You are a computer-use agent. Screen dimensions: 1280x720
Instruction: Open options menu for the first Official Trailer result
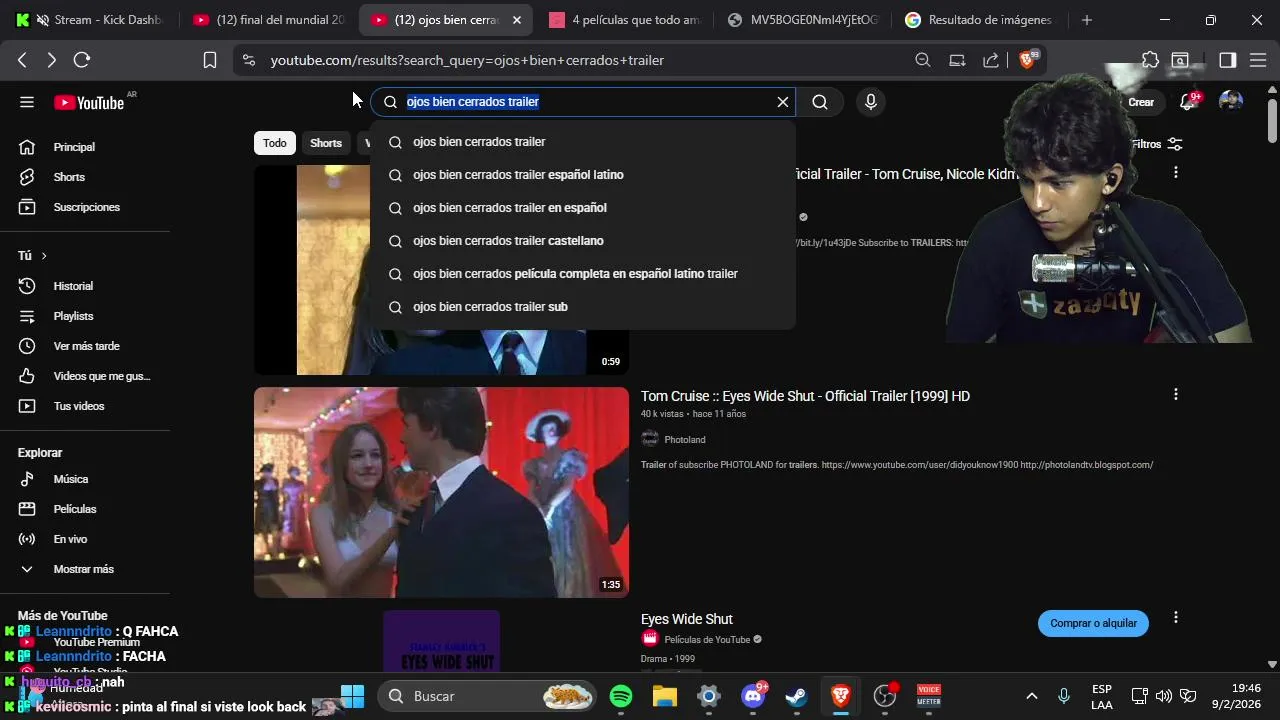coord(1176,172)
